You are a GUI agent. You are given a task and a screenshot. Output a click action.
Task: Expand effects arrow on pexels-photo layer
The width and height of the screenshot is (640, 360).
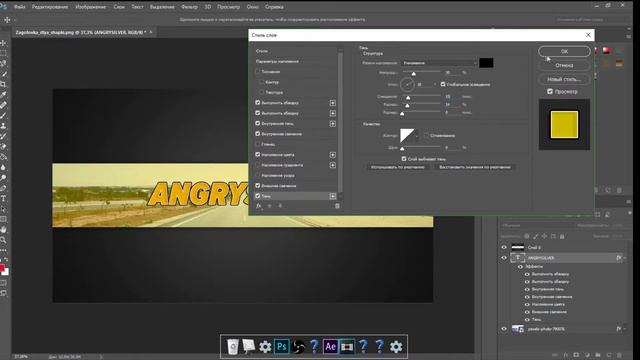tap(625, 329)
